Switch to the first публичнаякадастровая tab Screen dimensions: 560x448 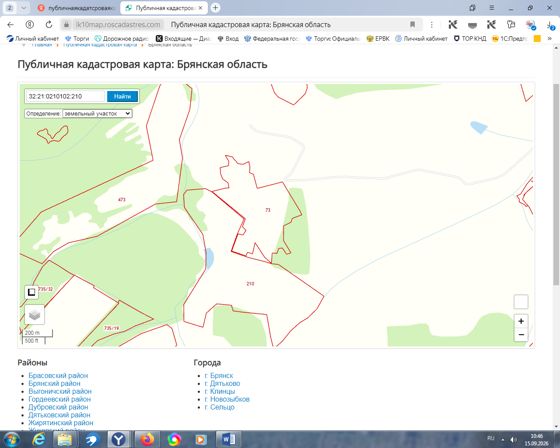coord(77,8)
